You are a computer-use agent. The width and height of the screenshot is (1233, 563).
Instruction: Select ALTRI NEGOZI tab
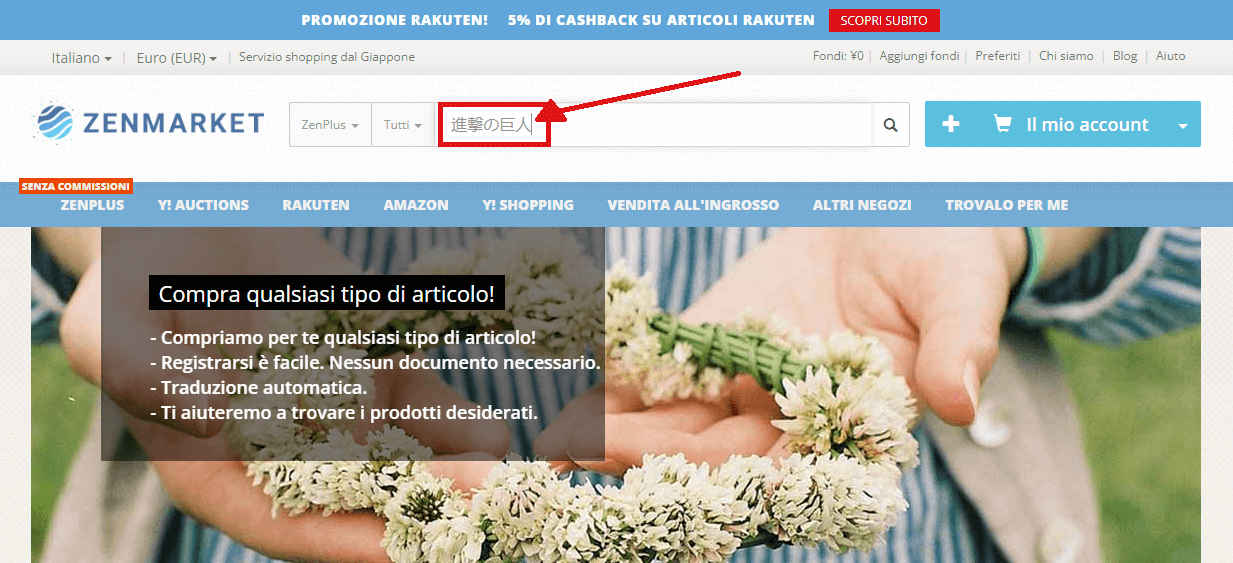[x=862, y=205]
